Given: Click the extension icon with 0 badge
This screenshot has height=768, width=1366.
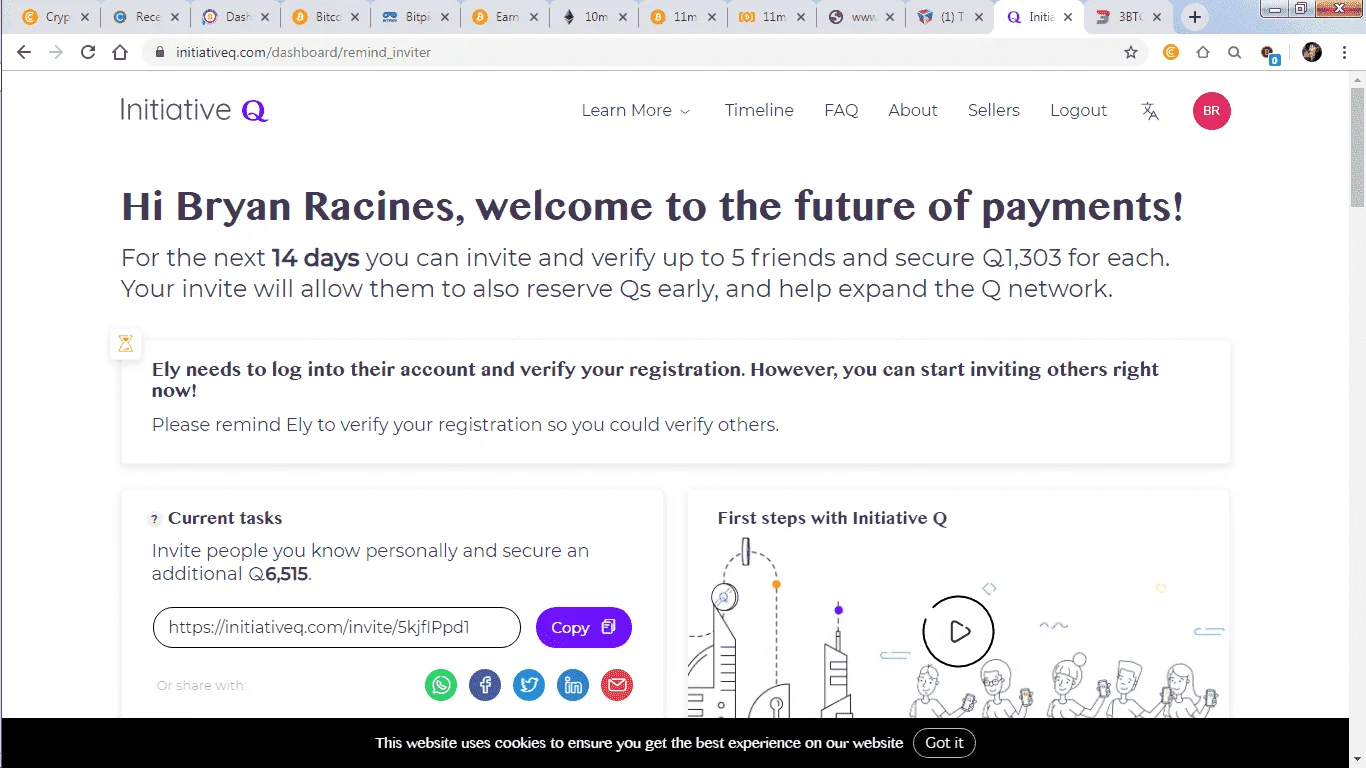Looking at the screenshot, I should coord(1269,54).
